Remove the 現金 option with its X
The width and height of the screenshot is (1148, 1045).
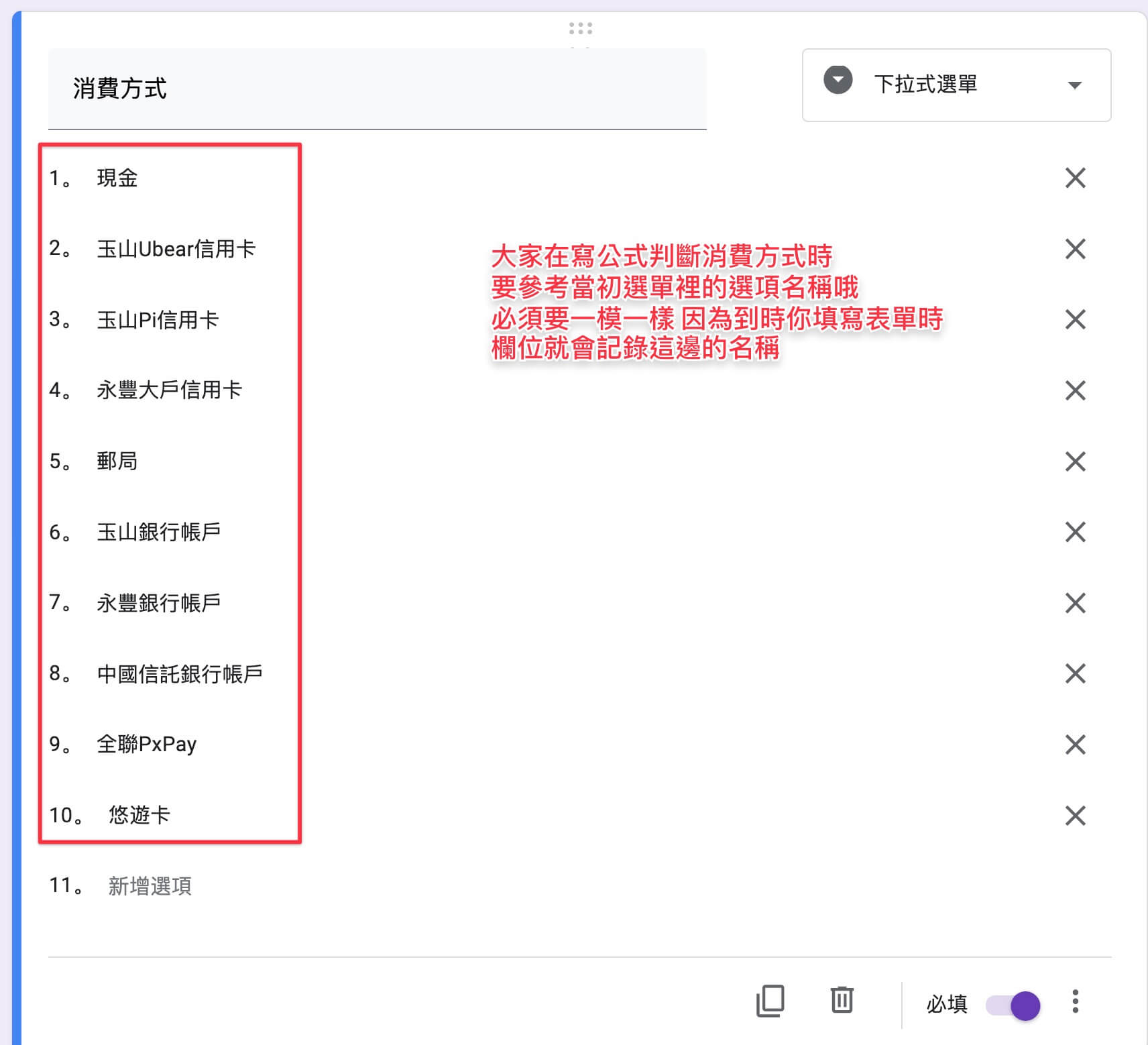pyautogui.click(x=1075, y=178)
